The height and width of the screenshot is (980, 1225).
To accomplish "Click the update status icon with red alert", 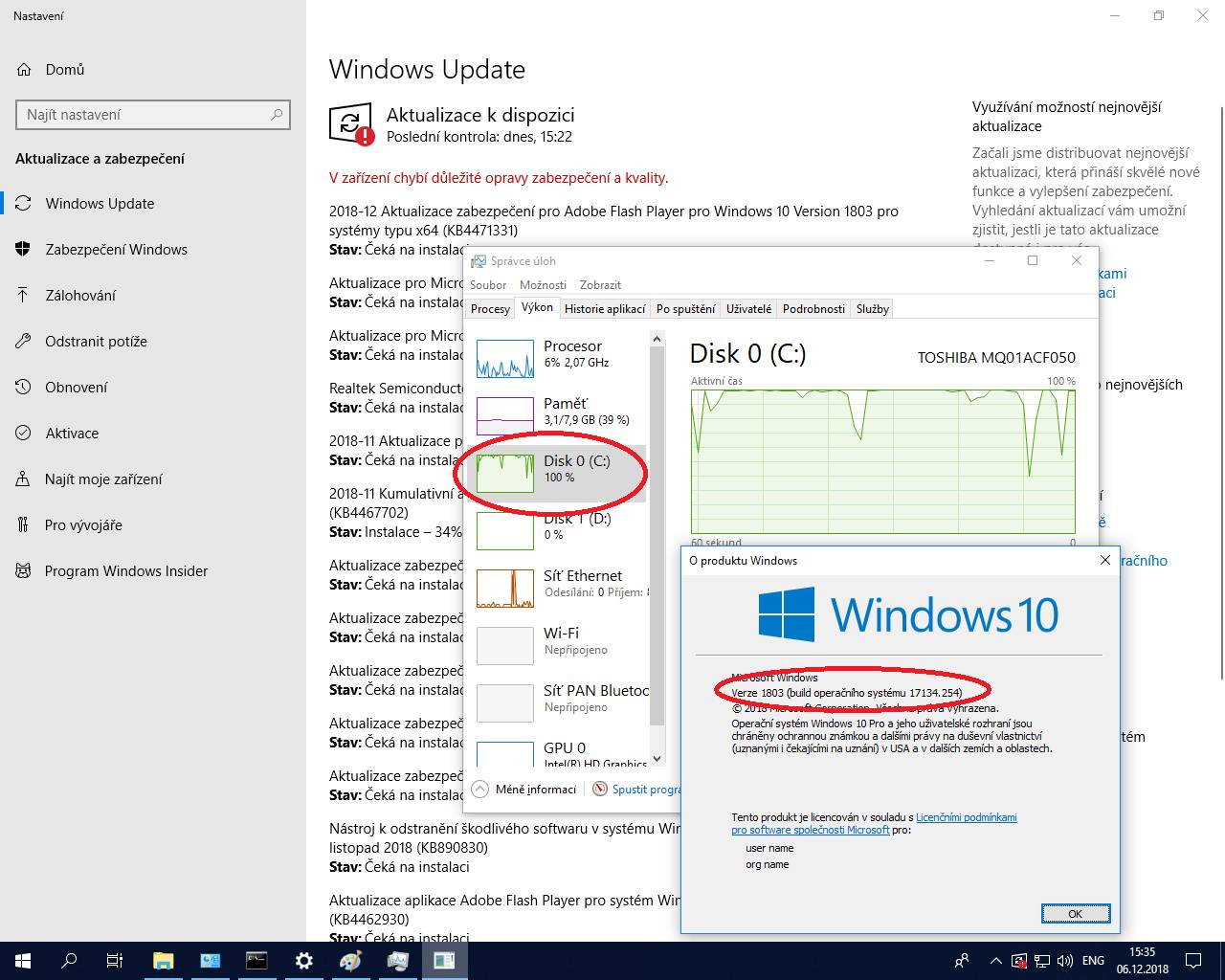I will click(351, 124).
